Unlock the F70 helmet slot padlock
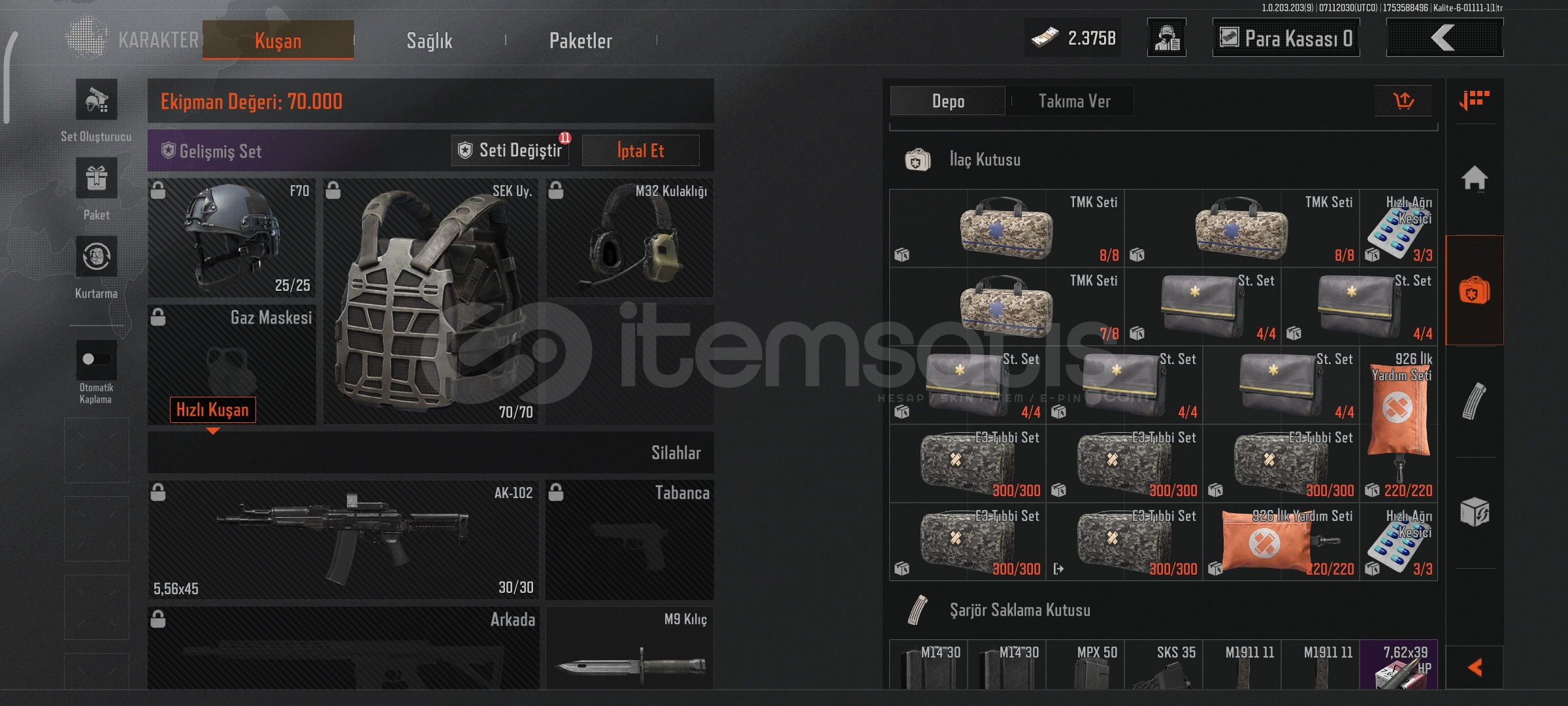 [x=158, y=190]
